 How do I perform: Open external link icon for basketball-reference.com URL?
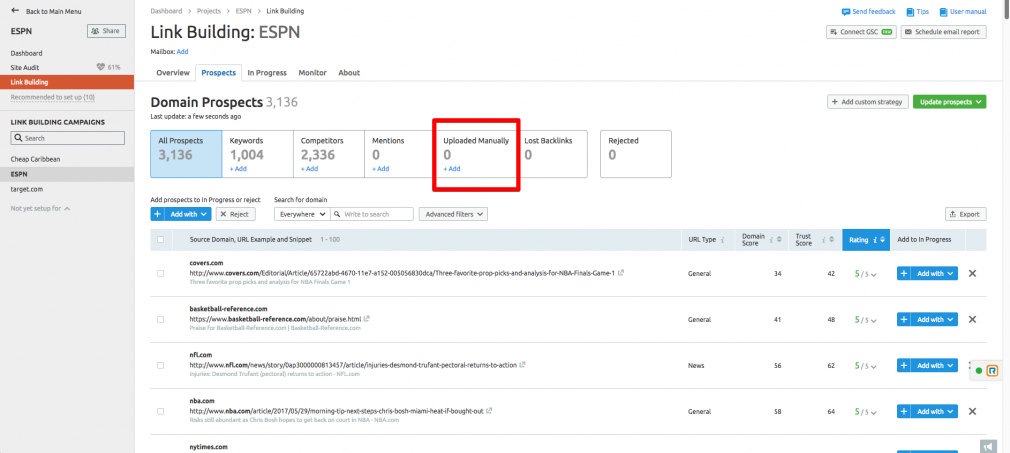click(367, 318)
